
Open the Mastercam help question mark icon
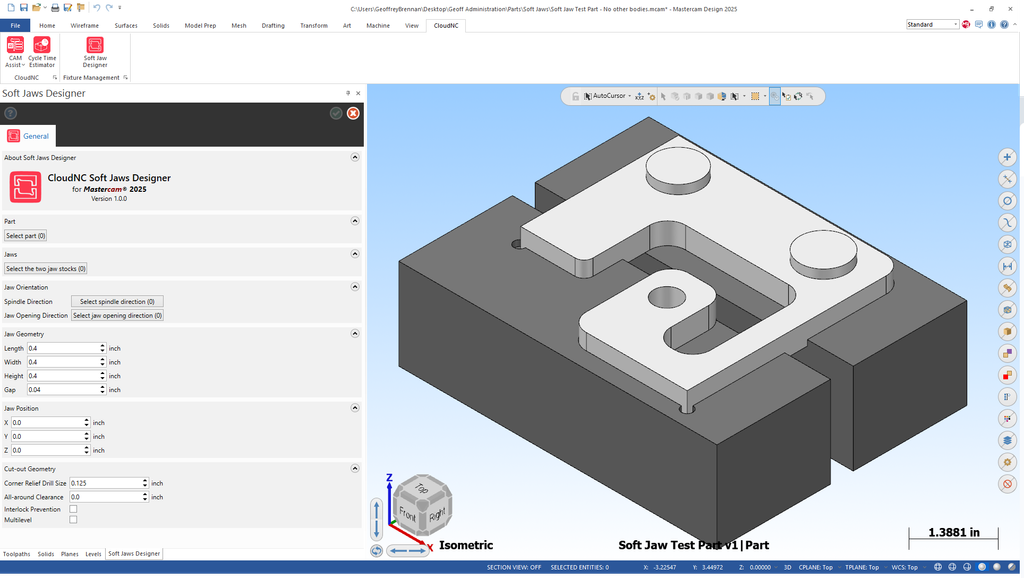(1004, 25)
